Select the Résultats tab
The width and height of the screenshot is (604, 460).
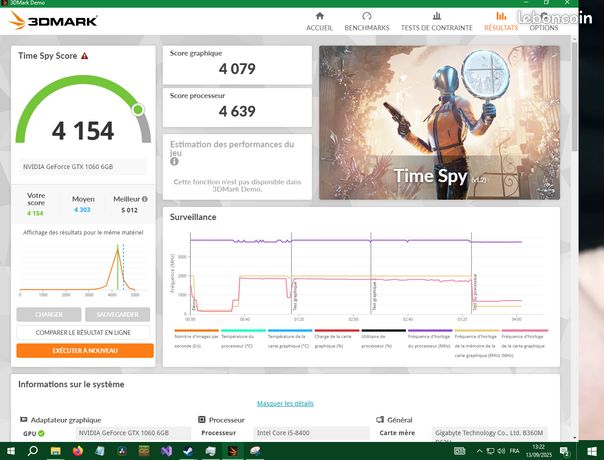click(501, 22)
